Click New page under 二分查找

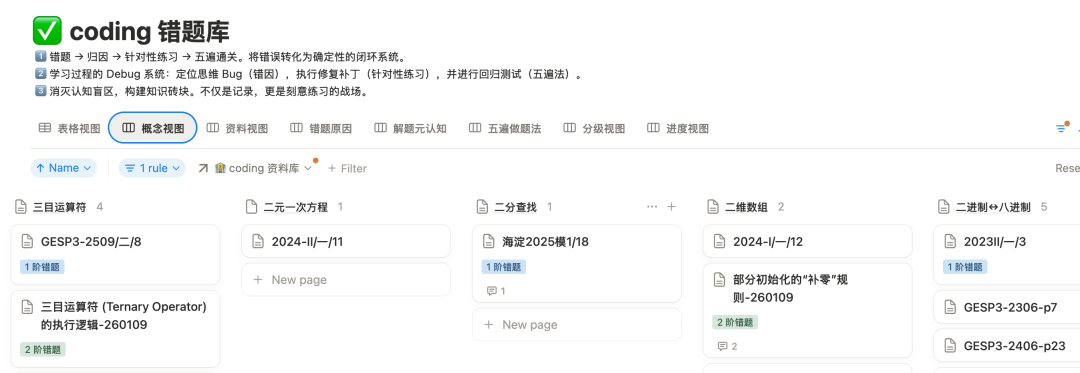pos(577,324)
